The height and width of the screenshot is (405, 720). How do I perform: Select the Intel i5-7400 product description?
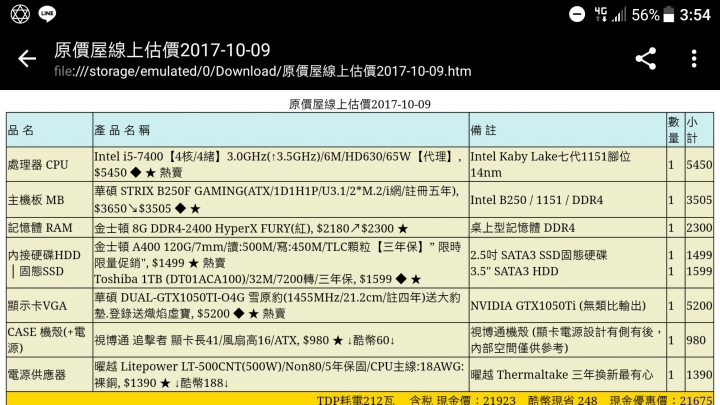pyautogui.click(x=280, y=164)
